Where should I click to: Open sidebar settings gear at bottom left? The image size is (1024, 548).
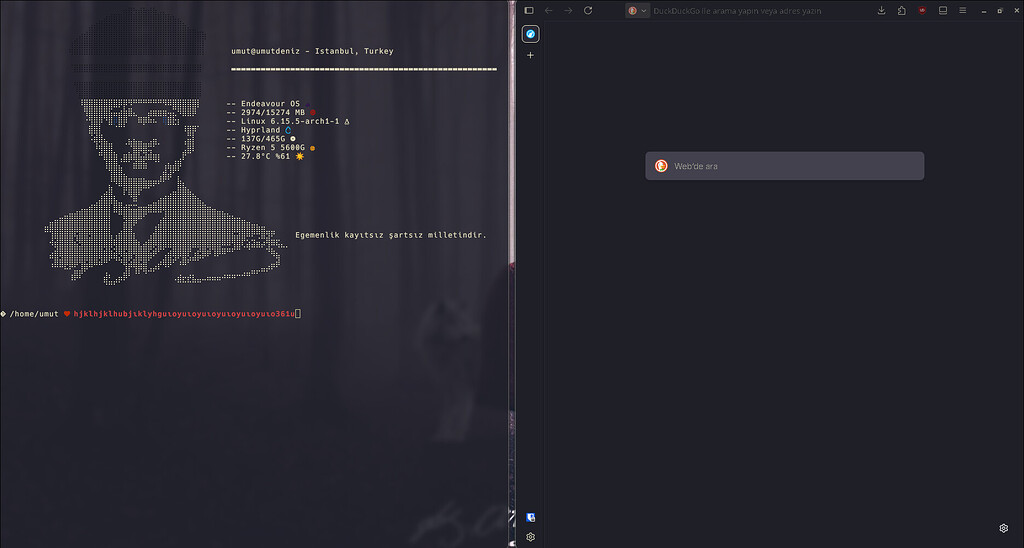coord(531,537)
